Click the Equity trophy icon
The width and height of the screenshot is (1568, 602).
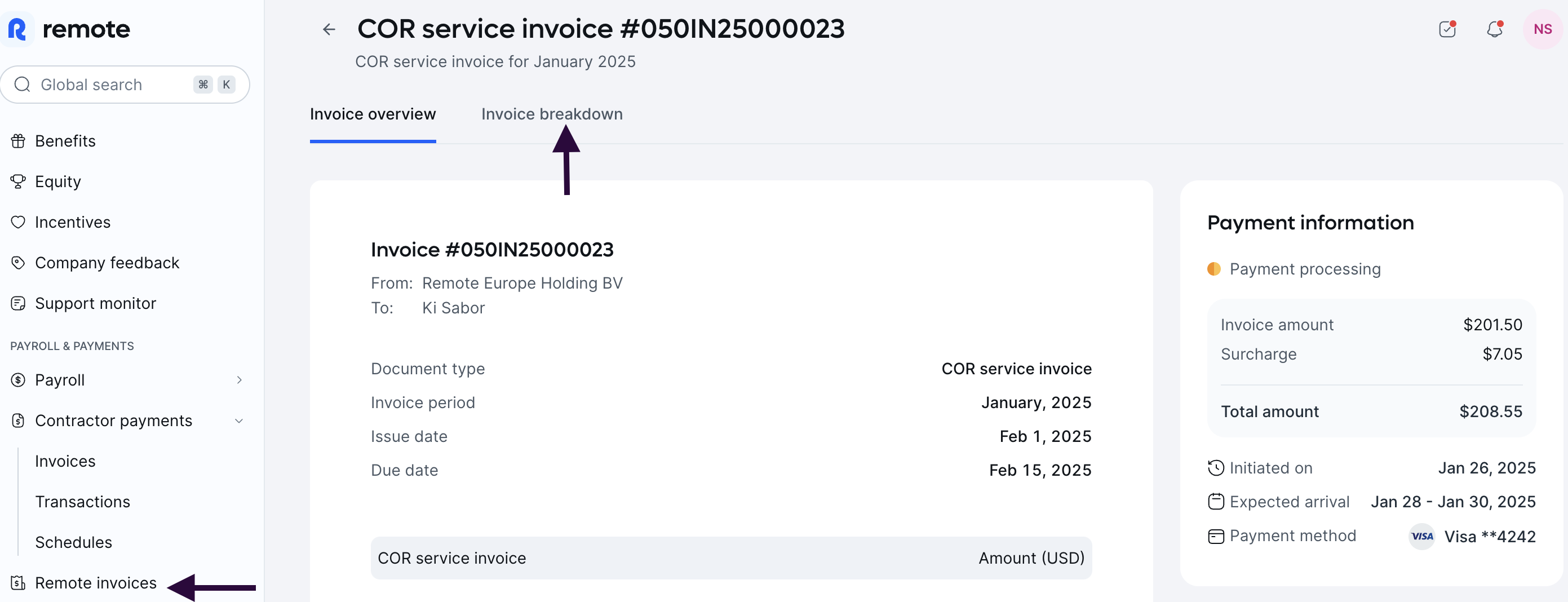(18, 182)
